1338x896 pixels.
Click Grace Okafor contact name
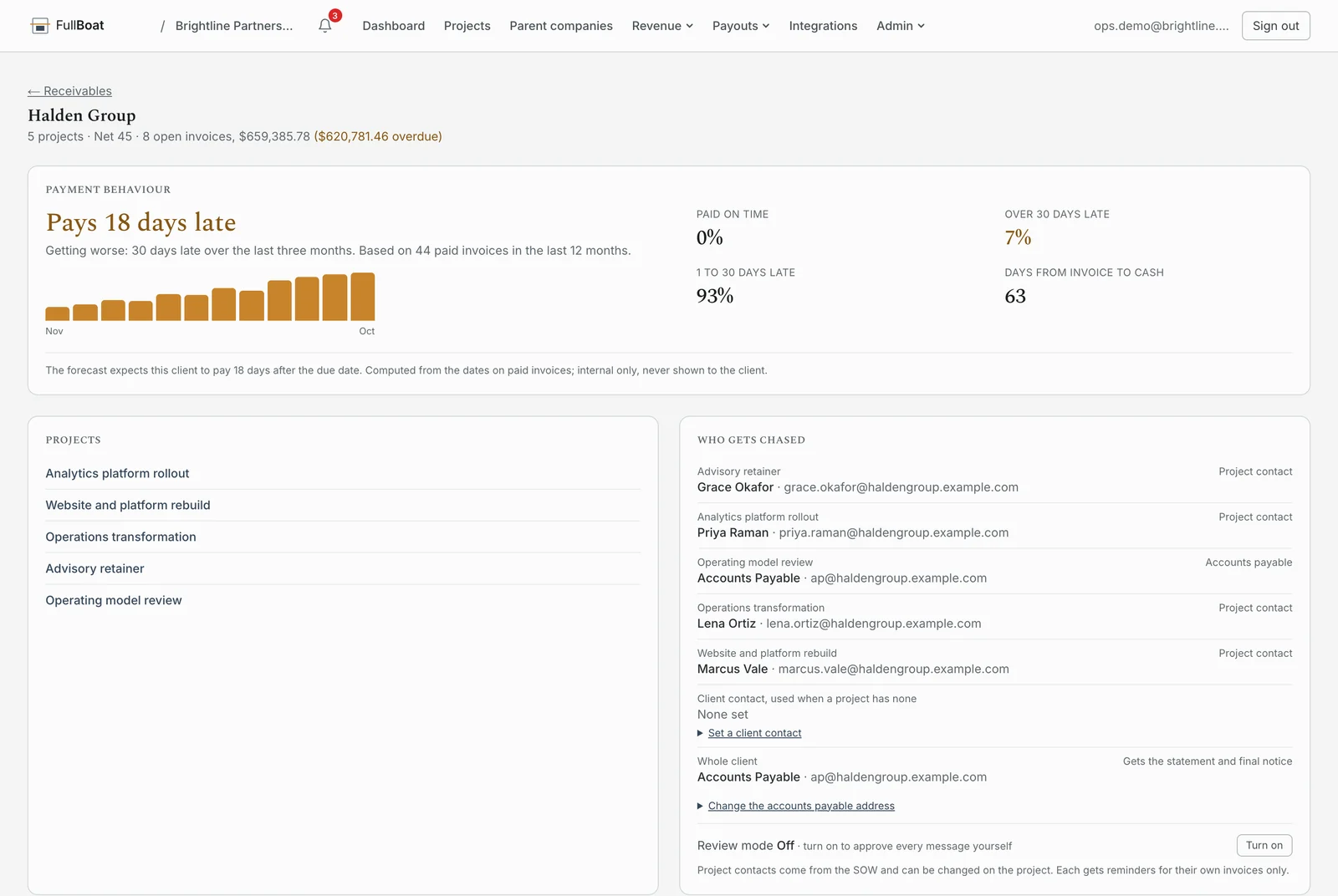(x=736, y=487)
